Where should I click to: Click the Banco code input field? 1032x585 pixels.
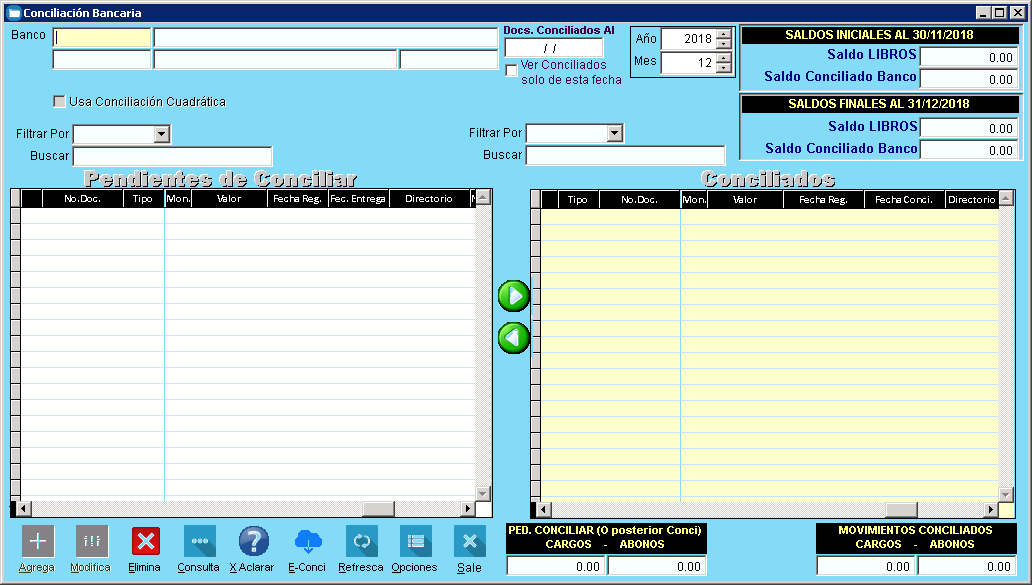(x=102, y=38)
